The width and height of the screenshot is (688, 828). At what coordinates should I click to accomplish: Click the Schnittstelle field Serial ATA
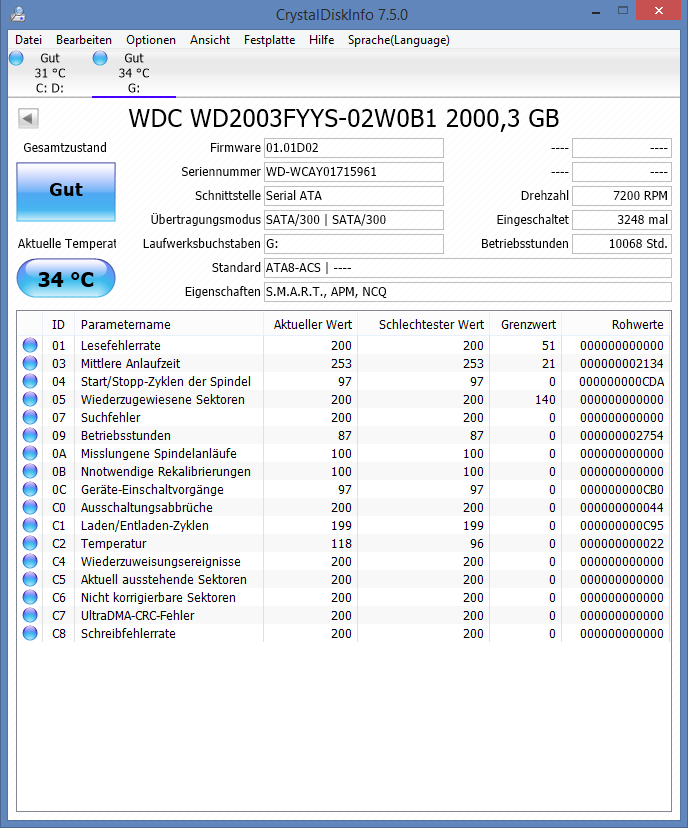354,196
